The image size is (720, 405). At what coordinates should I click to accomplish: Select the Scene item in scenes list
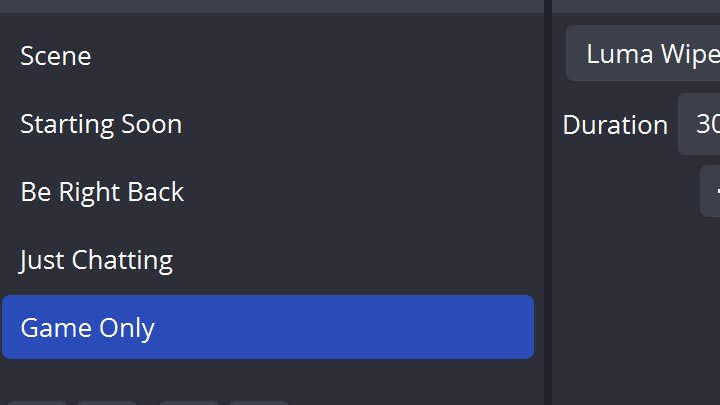[56, 56]
